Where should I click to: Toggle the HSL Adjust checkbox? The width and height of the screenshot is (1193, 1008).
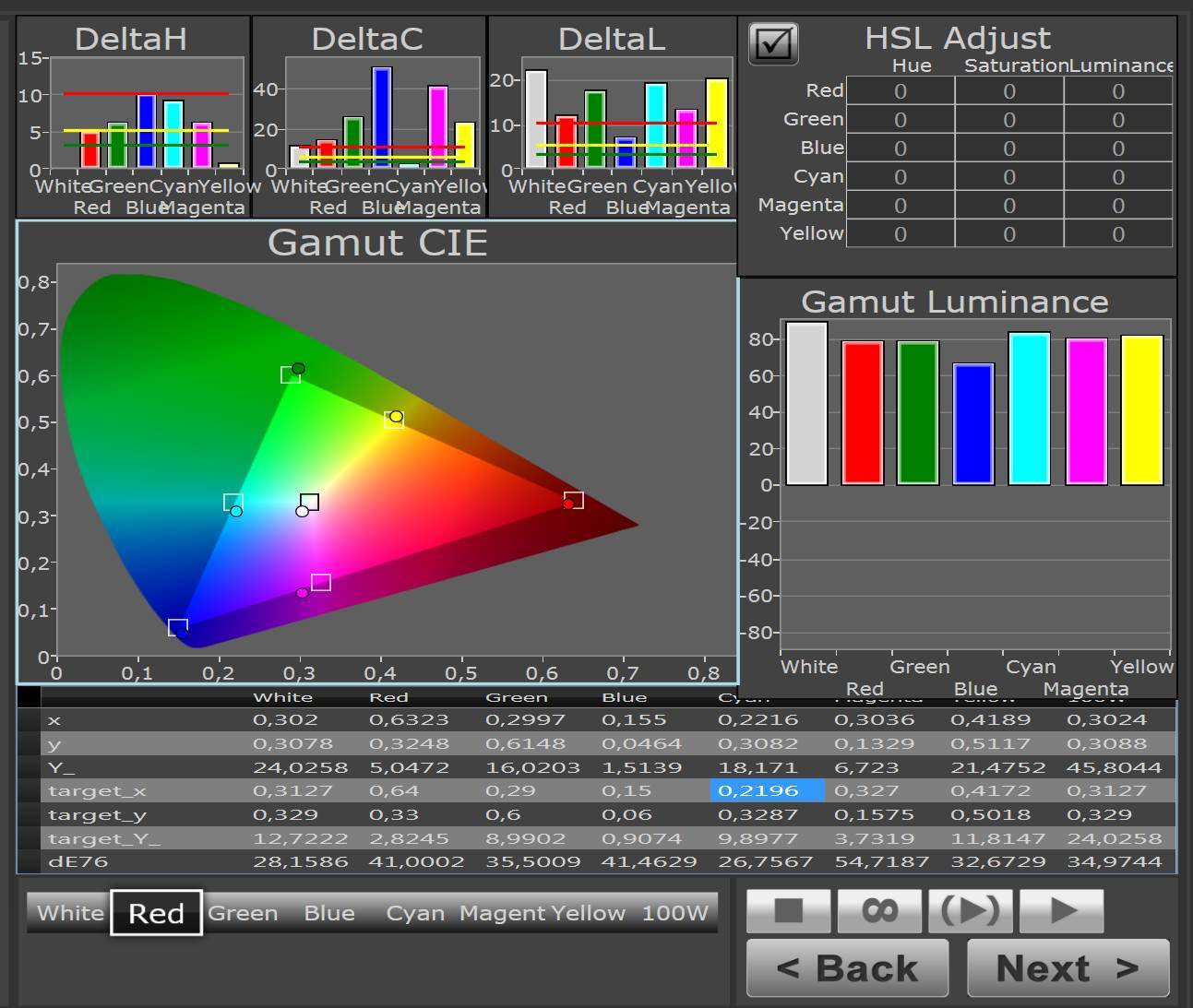(x=773, y=43)
